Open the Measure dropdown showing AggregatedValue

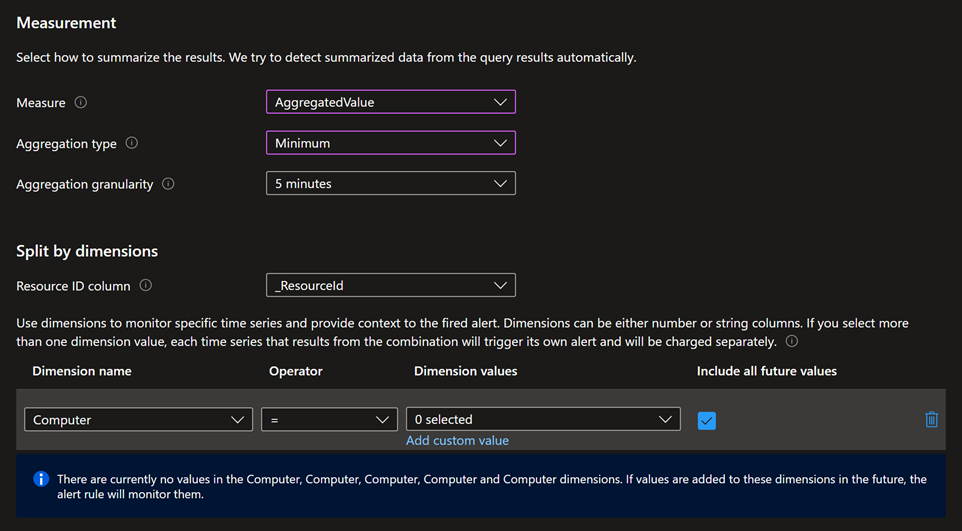click(x=390, y=102)
